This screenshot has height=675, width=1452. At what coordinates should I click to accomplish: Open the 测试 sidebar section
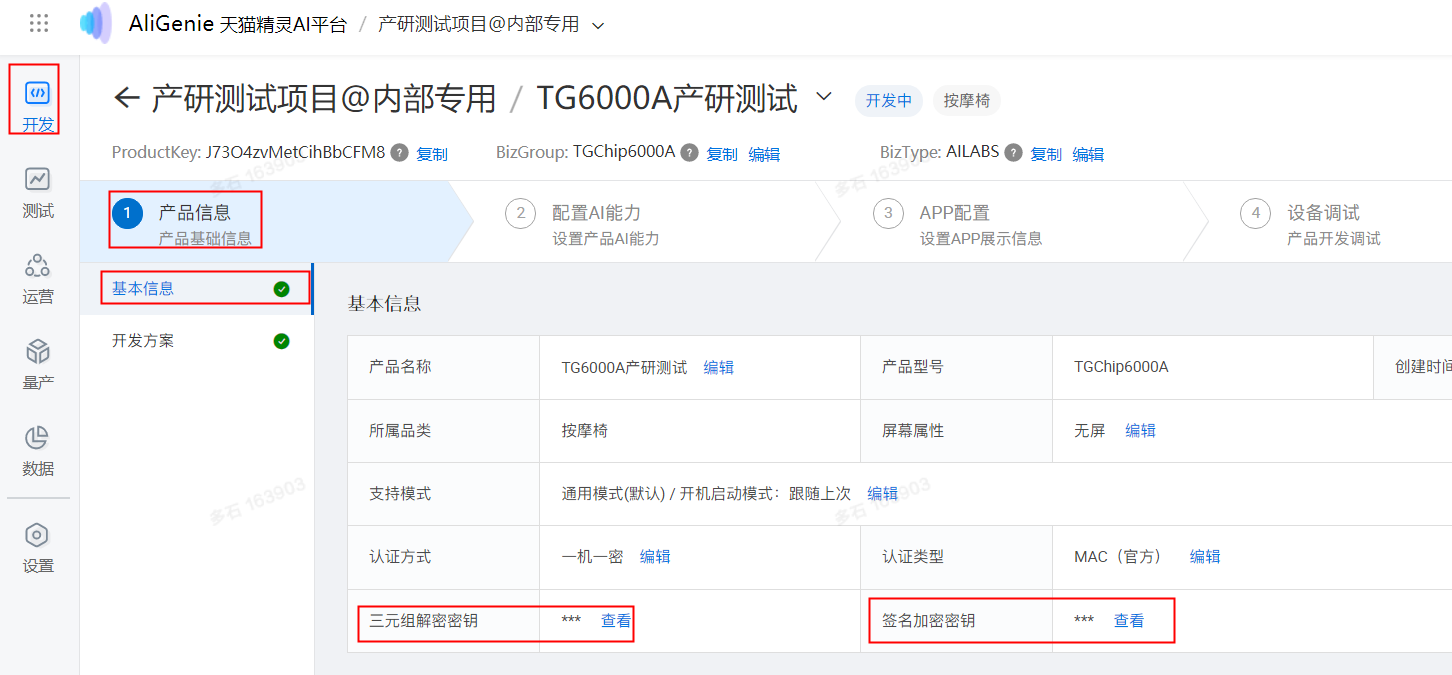[38, 193]
